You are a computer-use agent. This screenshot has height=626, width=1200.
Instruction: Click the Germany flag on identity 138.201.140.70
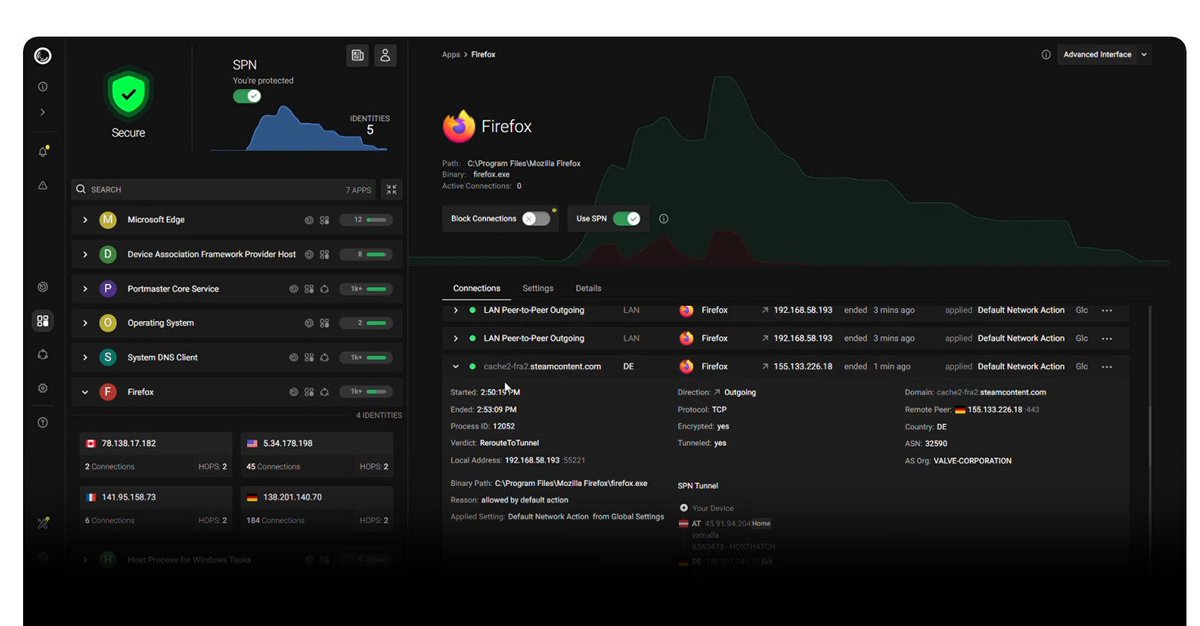pos(252,497)
